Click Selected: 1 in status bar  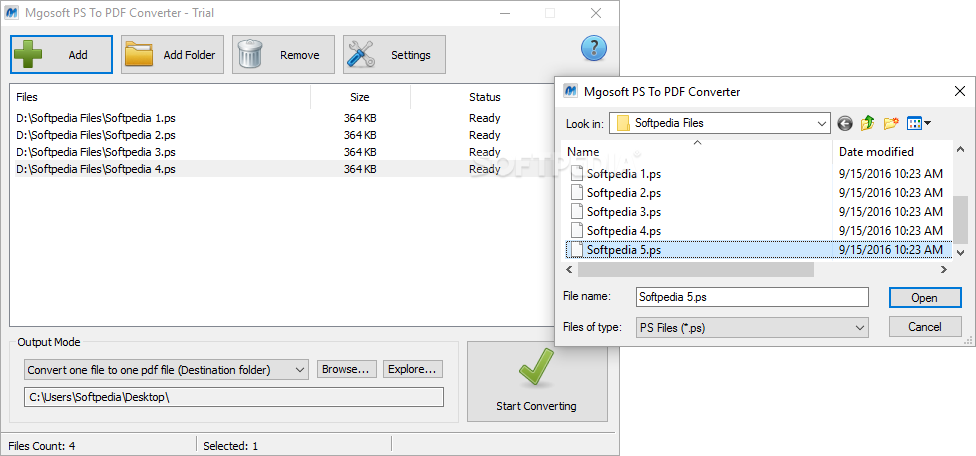click(x=230, y=445)
